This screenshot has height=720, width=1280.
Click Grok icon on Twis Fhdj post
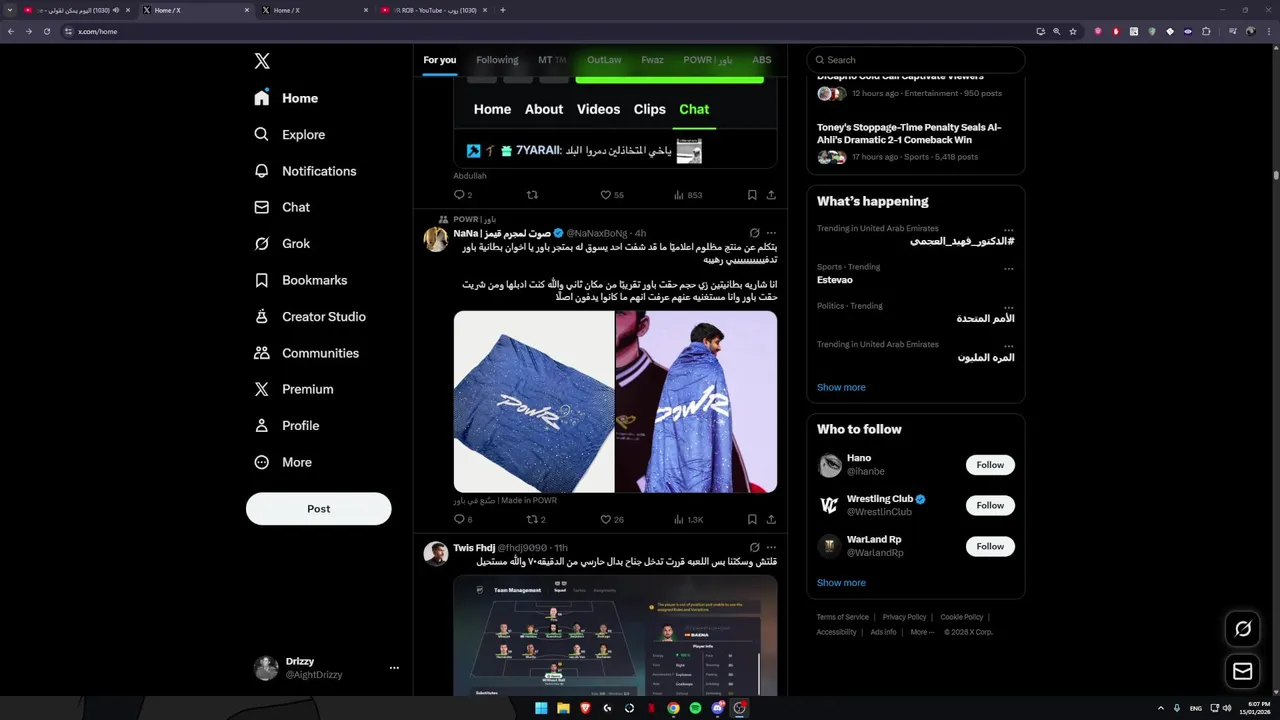pos(754,548)
